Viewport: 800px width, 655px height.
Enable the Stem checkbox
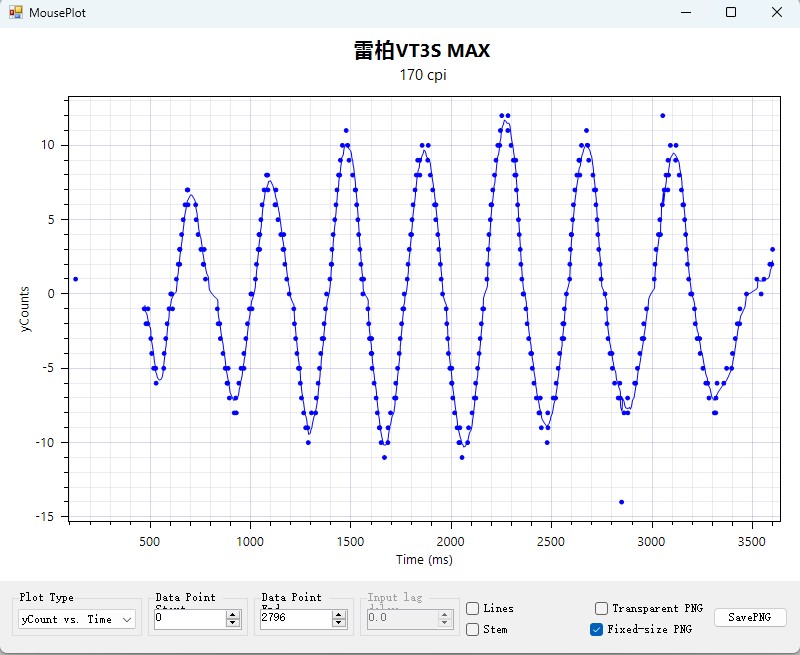point(472,629)
